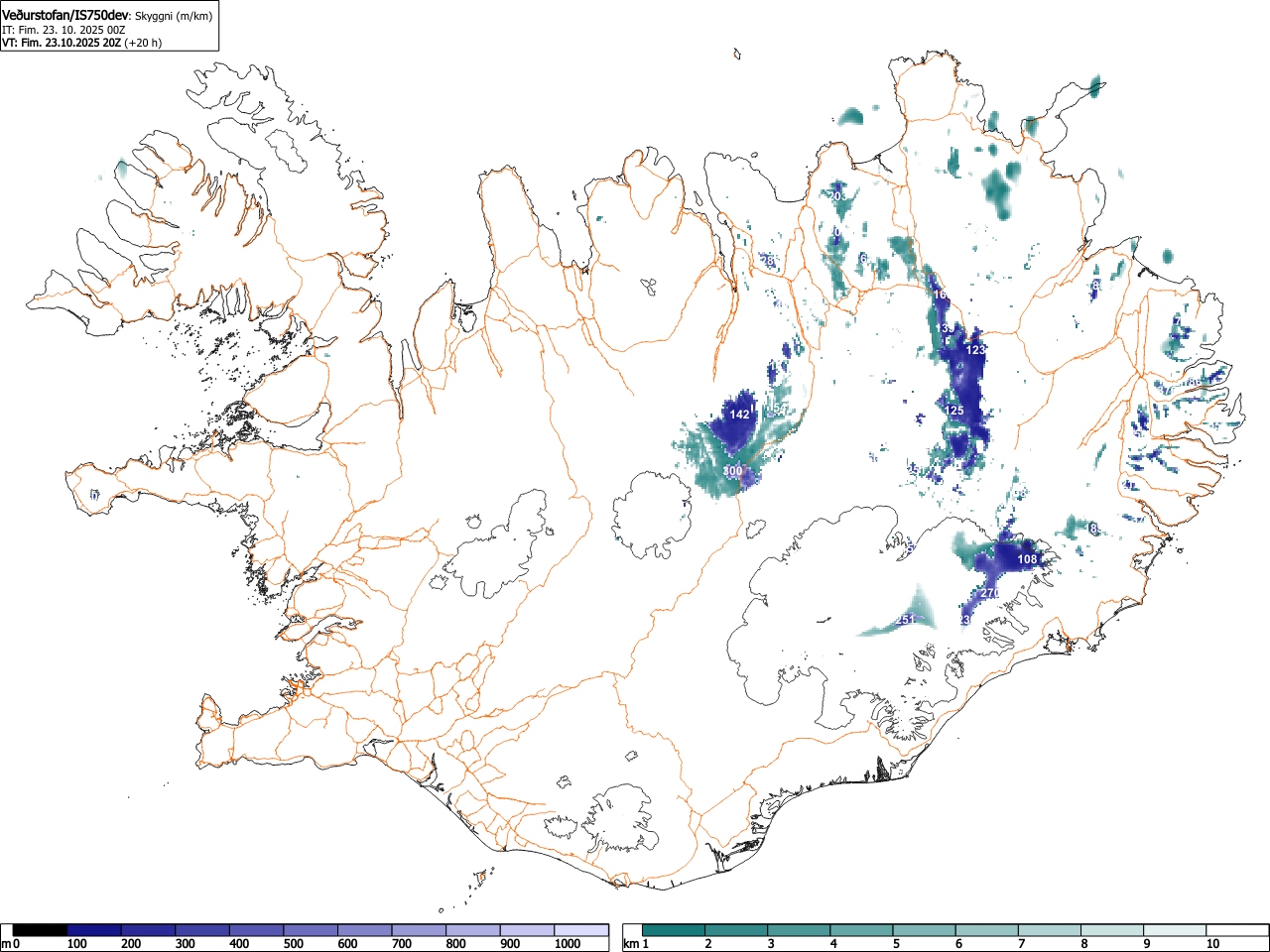Screen dimensions: 1270x952
Task: Choose the legend swatch between 300 and 400 m
Action: coord(202,930)
